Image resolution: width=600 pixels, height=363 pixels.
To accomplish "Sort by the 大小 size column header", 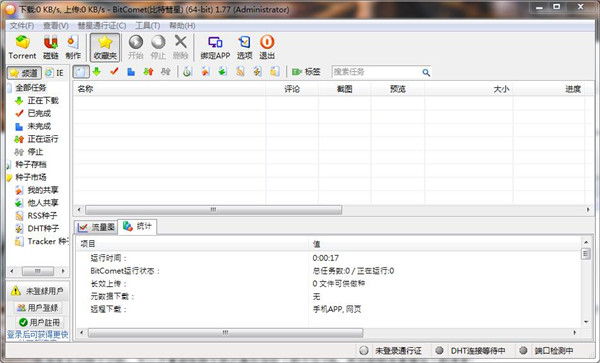I will (x=468, y=89).
